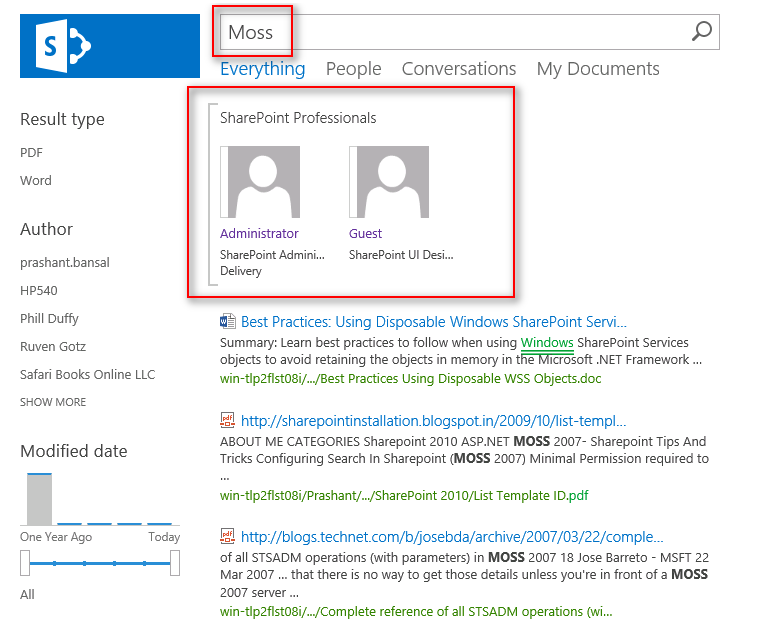
Task: Open the blogs.technet.com josebda result title
Action: [452, 536]
